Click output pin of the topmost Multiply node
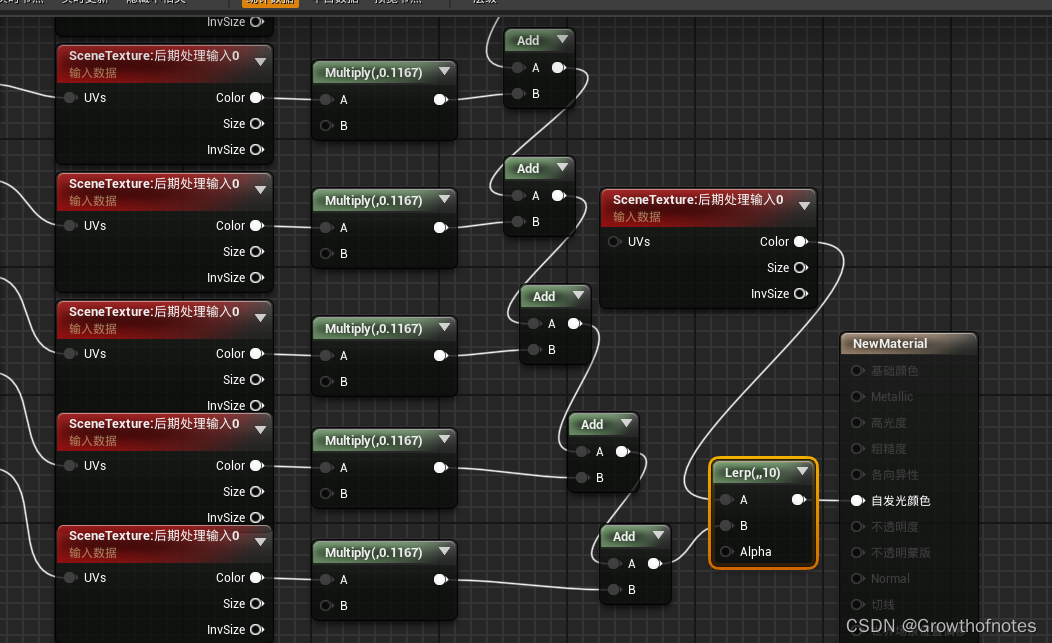1052x643 pixels. pos(440,100)
